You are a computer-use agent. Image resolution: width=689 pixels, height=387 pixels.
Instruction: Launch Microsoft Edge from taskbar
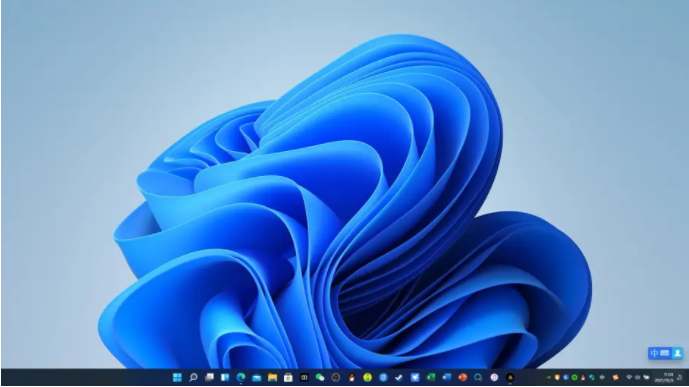[241, 377]
